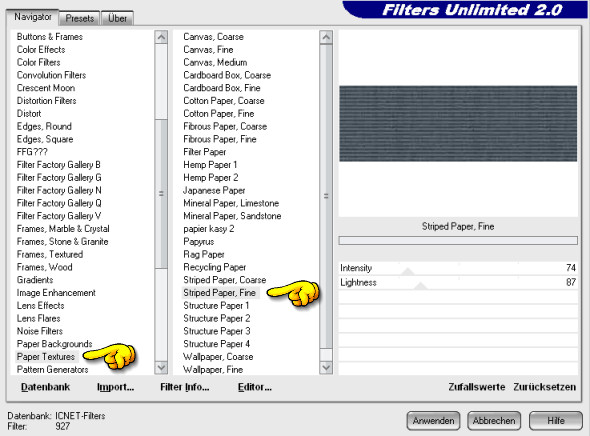Screen dimensions: 590x436
Task: Click scroll-down arrow of the filter list
Action: (x=326, y=368)
